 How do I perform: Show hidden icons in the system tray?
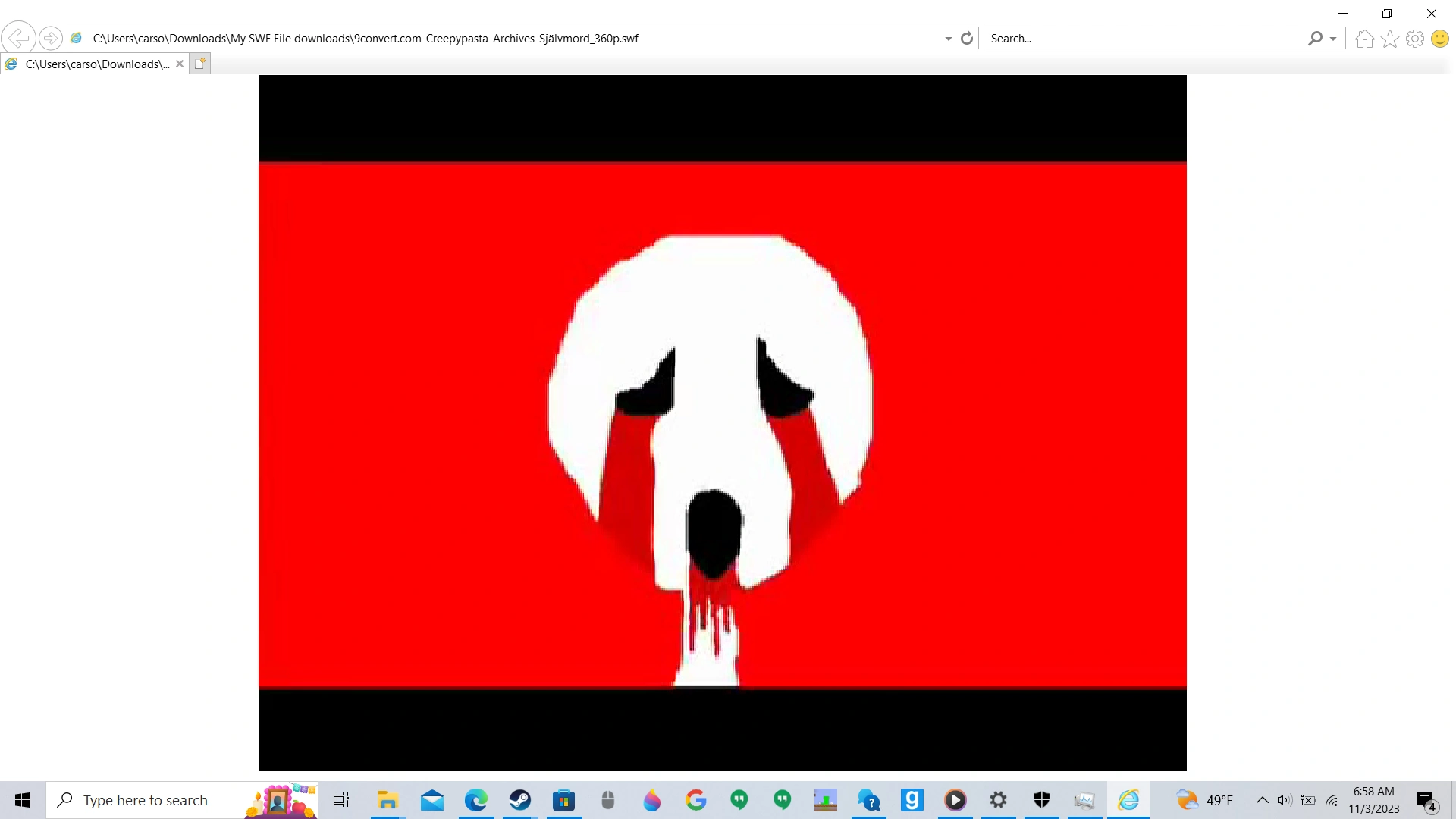[1262, 800]
